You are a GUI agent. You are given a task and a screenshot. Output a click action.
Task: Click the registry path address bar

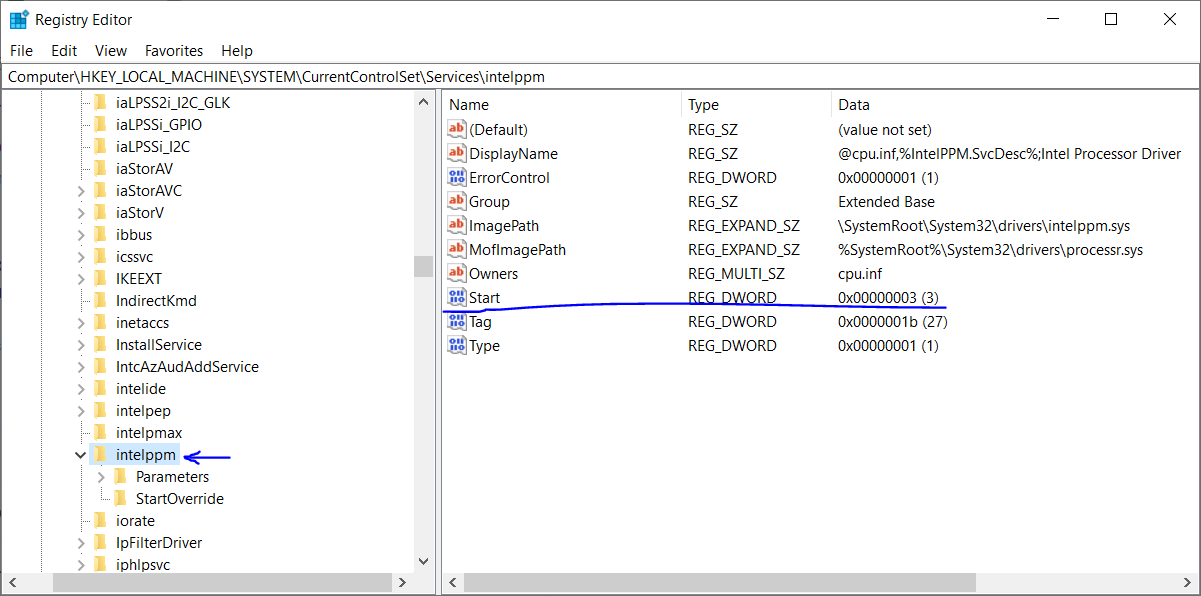pyautogui.click(x=598, y=76)
